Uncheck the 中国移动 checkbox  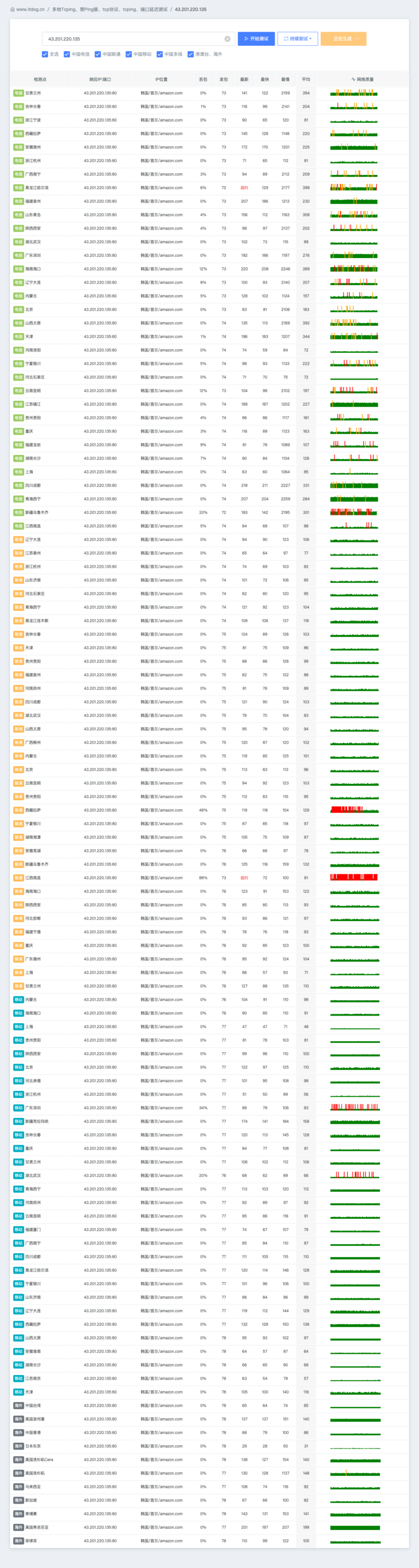click(129, 54)
